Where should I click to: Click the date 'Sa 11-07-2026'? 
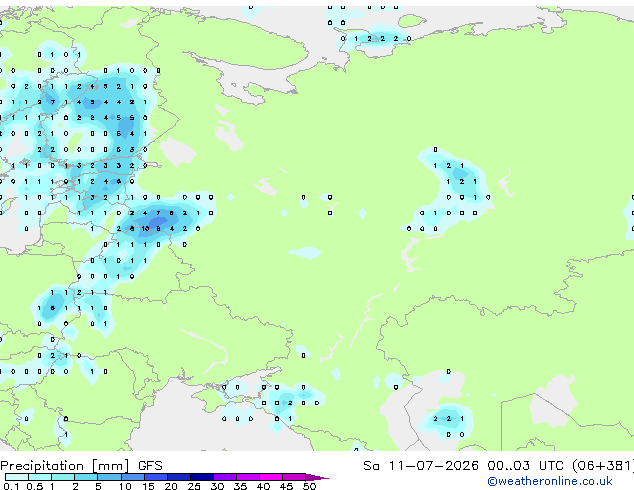[421, 466]
